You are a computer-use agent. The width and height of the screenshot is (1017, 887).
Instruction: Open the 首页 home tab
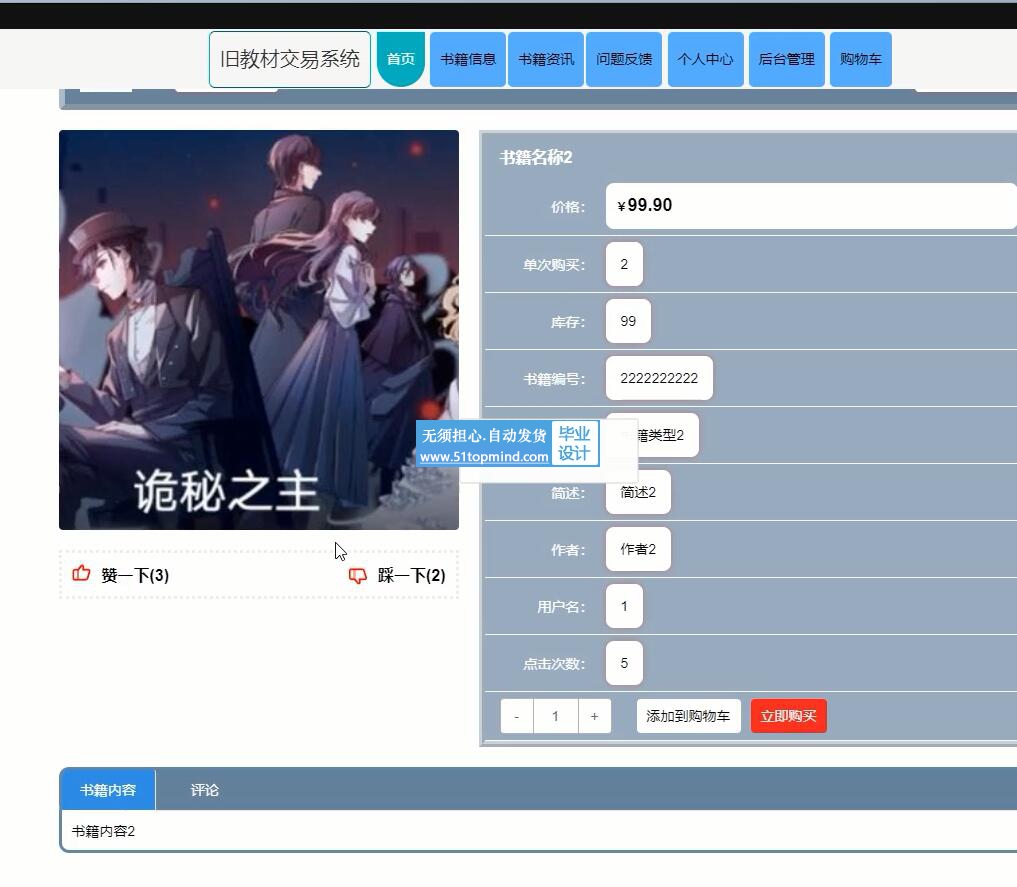tap(401, 59)
